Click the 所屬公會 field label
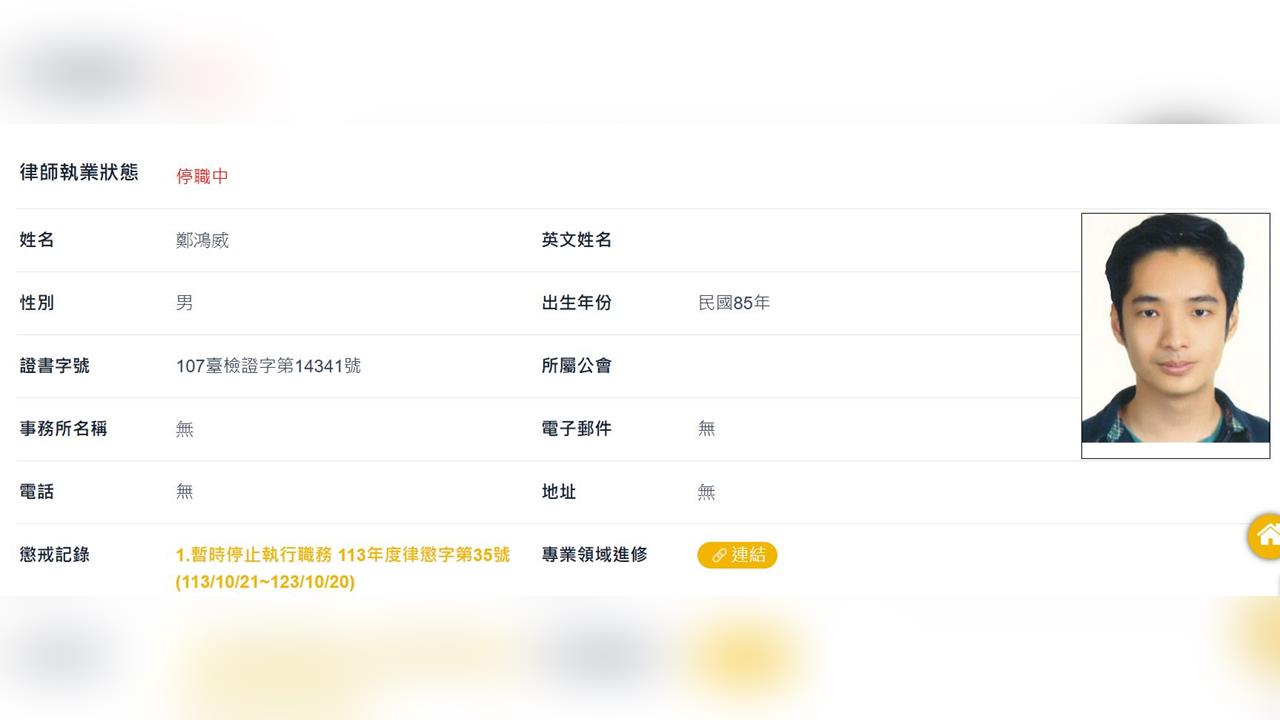 coord(577,366)
